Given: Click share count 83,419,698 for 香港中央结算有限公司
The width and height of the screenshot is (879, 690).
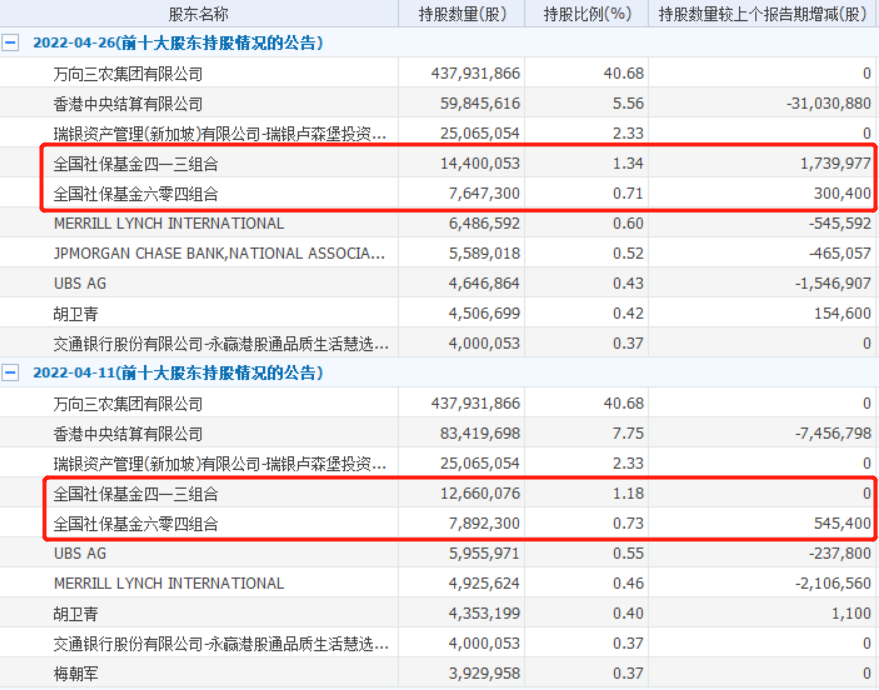Looking at the screenshot, I should (480, 434).
